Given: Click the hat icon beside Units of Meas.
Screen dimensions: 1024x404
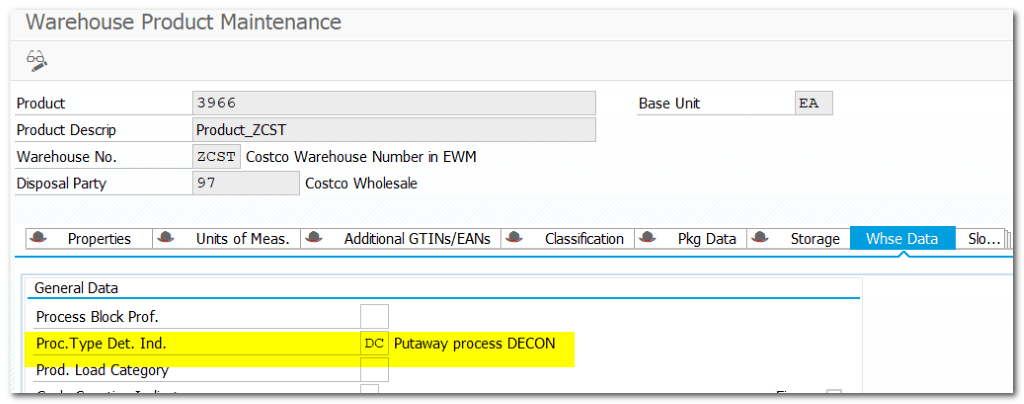Looking at the screenshot, I should (x=167, y=238).
